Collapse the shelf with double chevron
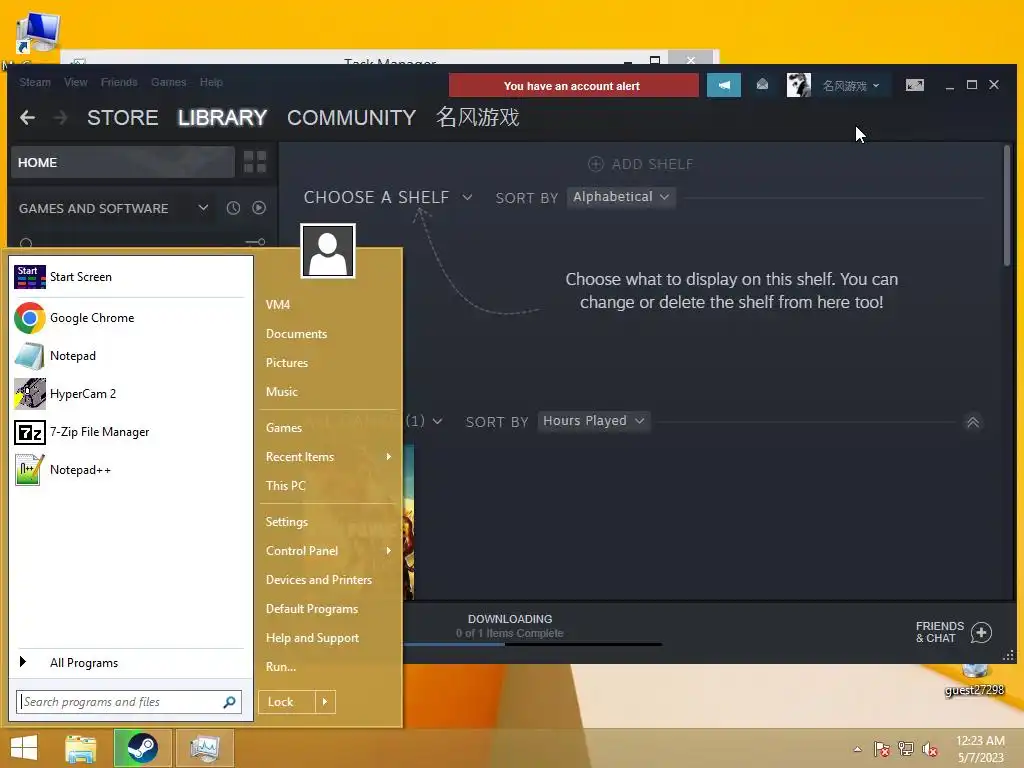1024x768 pixels. point(972,422)
